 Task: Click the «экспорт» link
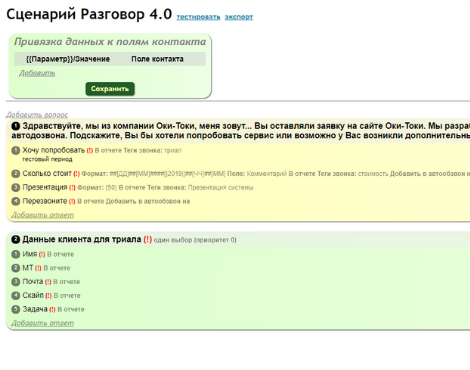pyautogui.click(x=239, y=17)
